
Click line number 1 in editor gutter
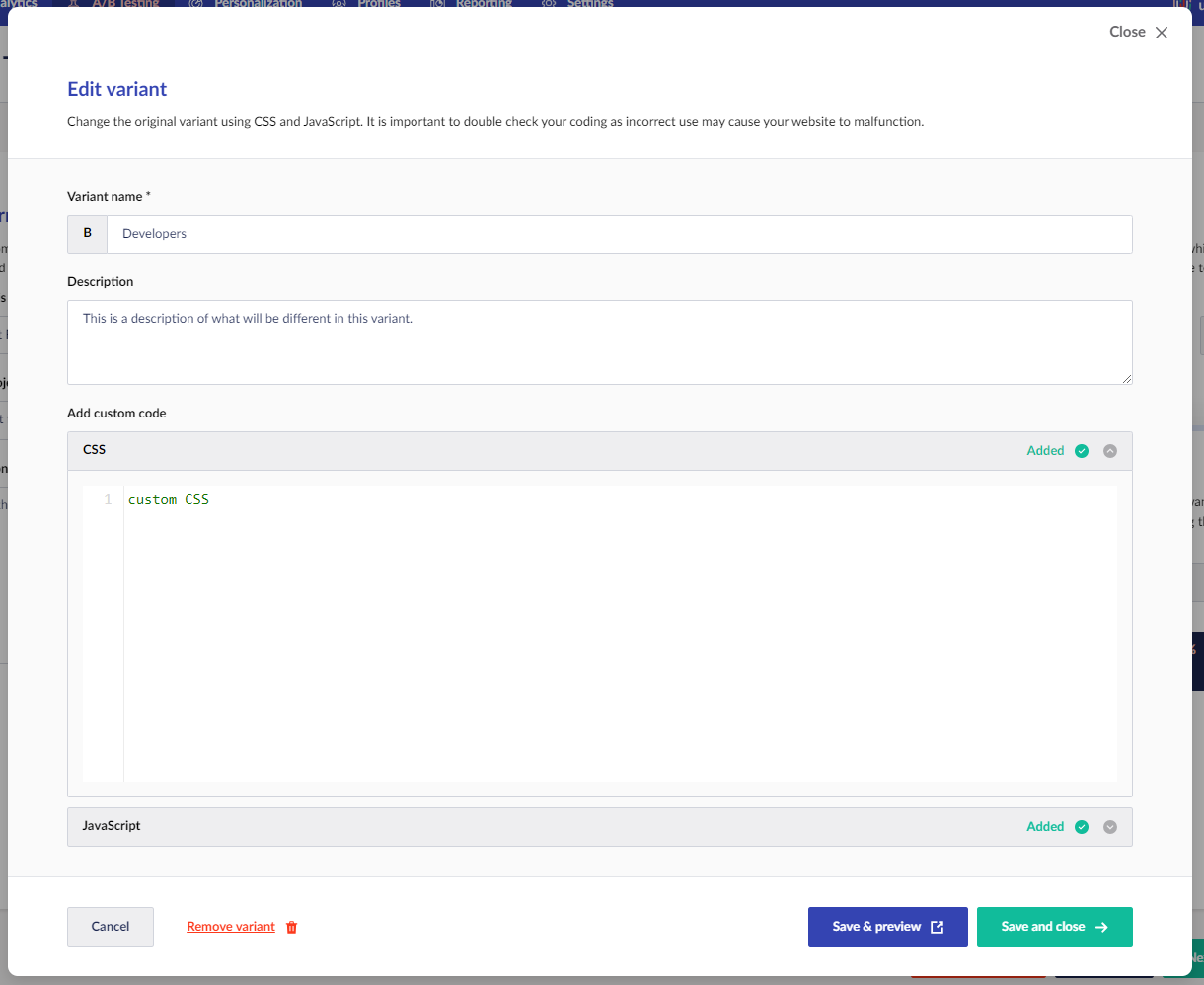(x=108, y=500)
